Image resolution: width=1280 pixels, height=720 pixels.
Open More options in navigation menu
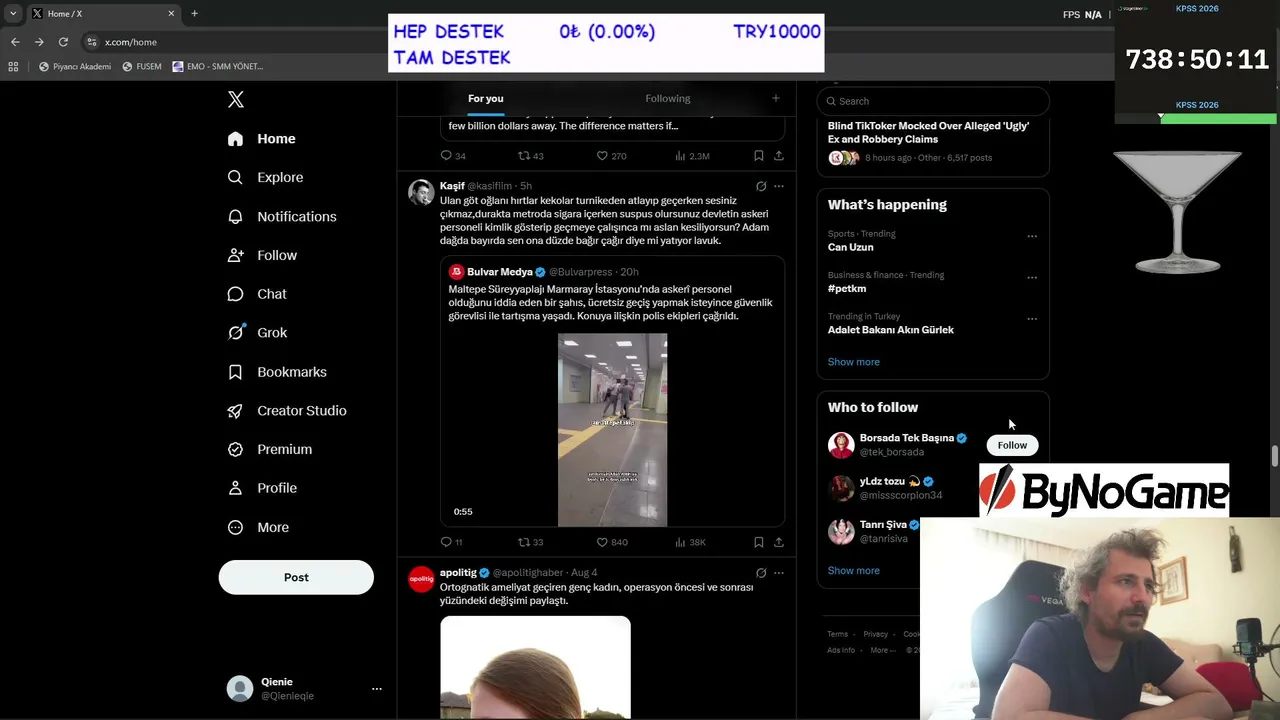tap(257, 527)
